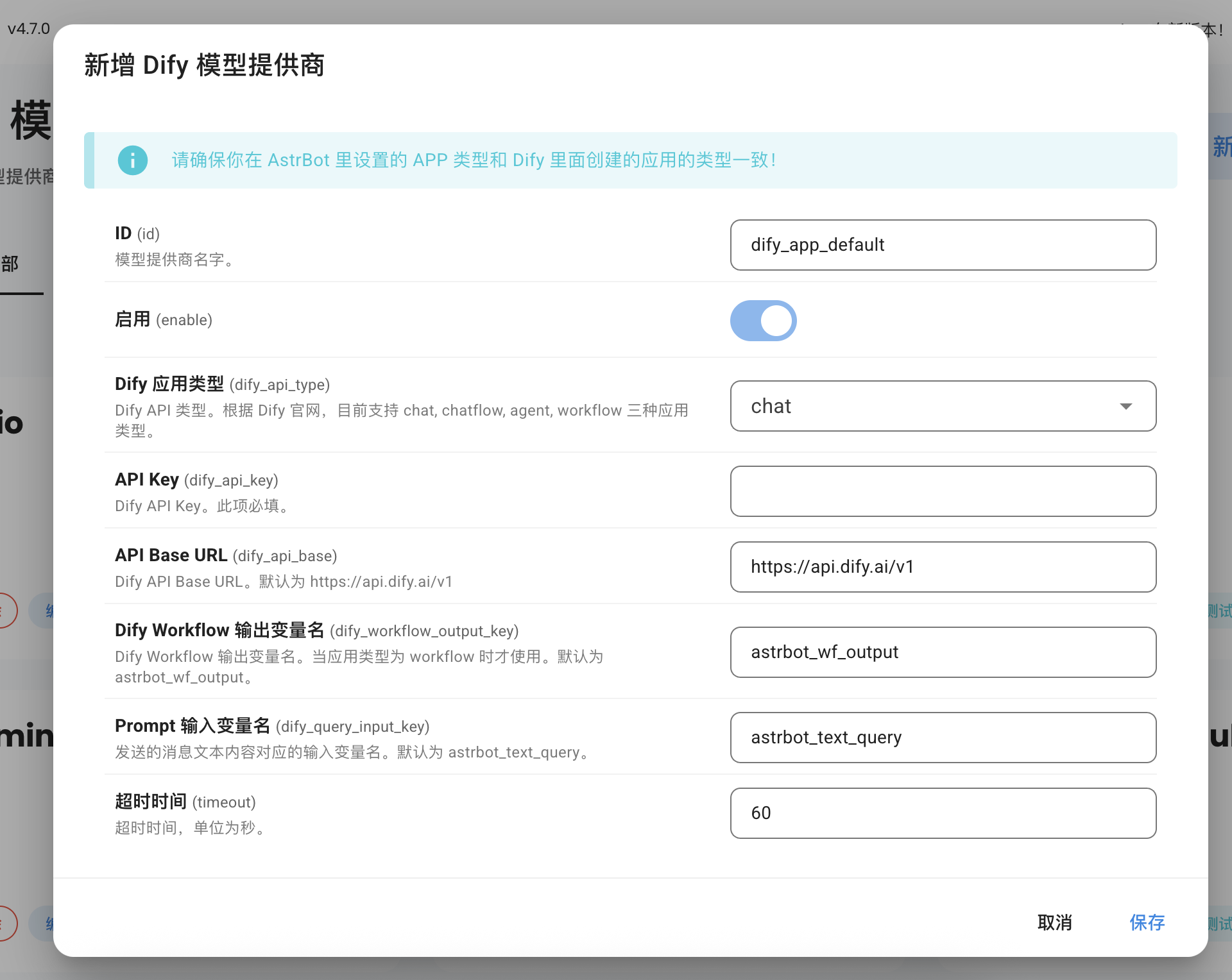Click the alert banner text about AstrBot
Viewport: 1232px width, 980px height.
[474, 160]
